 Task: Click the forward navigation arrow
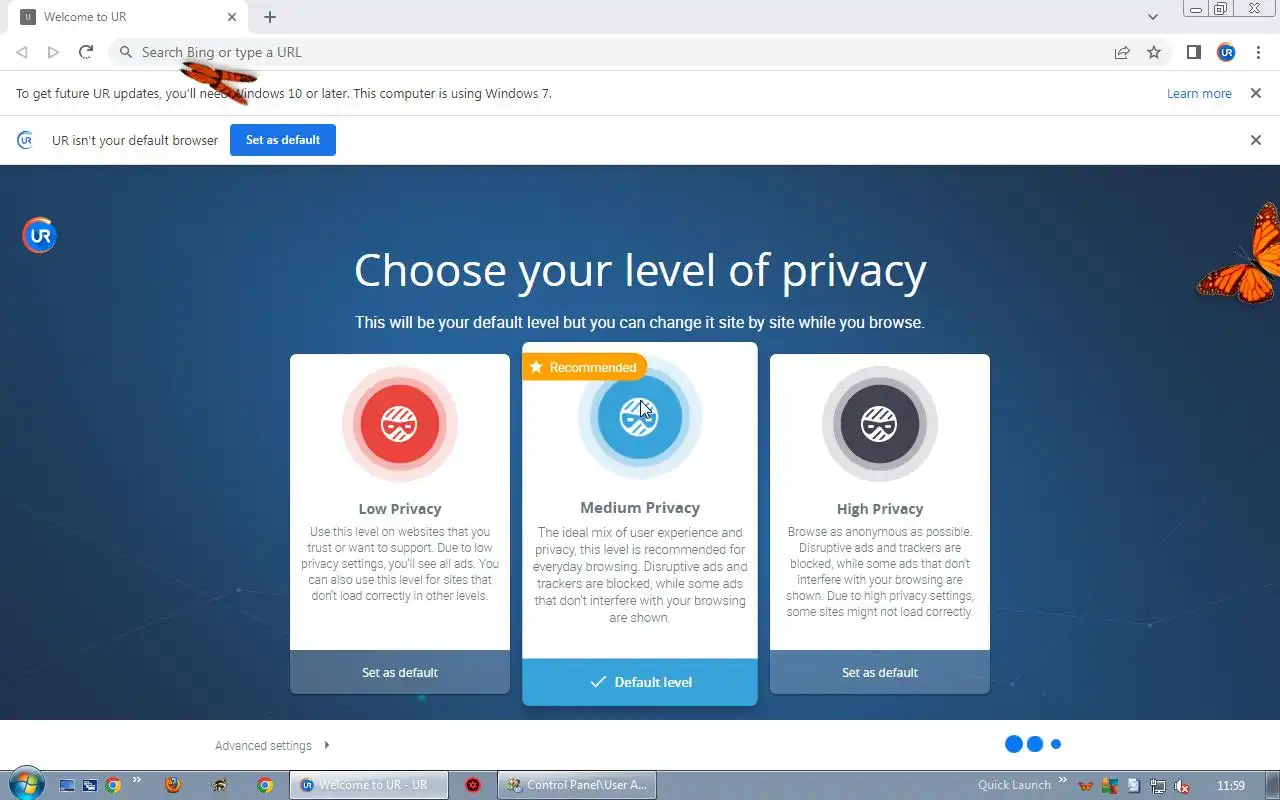(x=54, y=52)
